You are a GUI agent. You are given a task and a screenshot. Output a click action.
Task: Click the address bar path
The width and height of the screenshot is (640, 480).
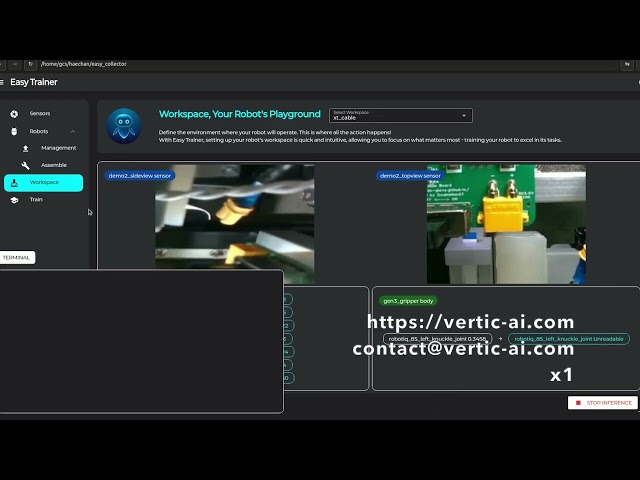click(x=84, y=64)
